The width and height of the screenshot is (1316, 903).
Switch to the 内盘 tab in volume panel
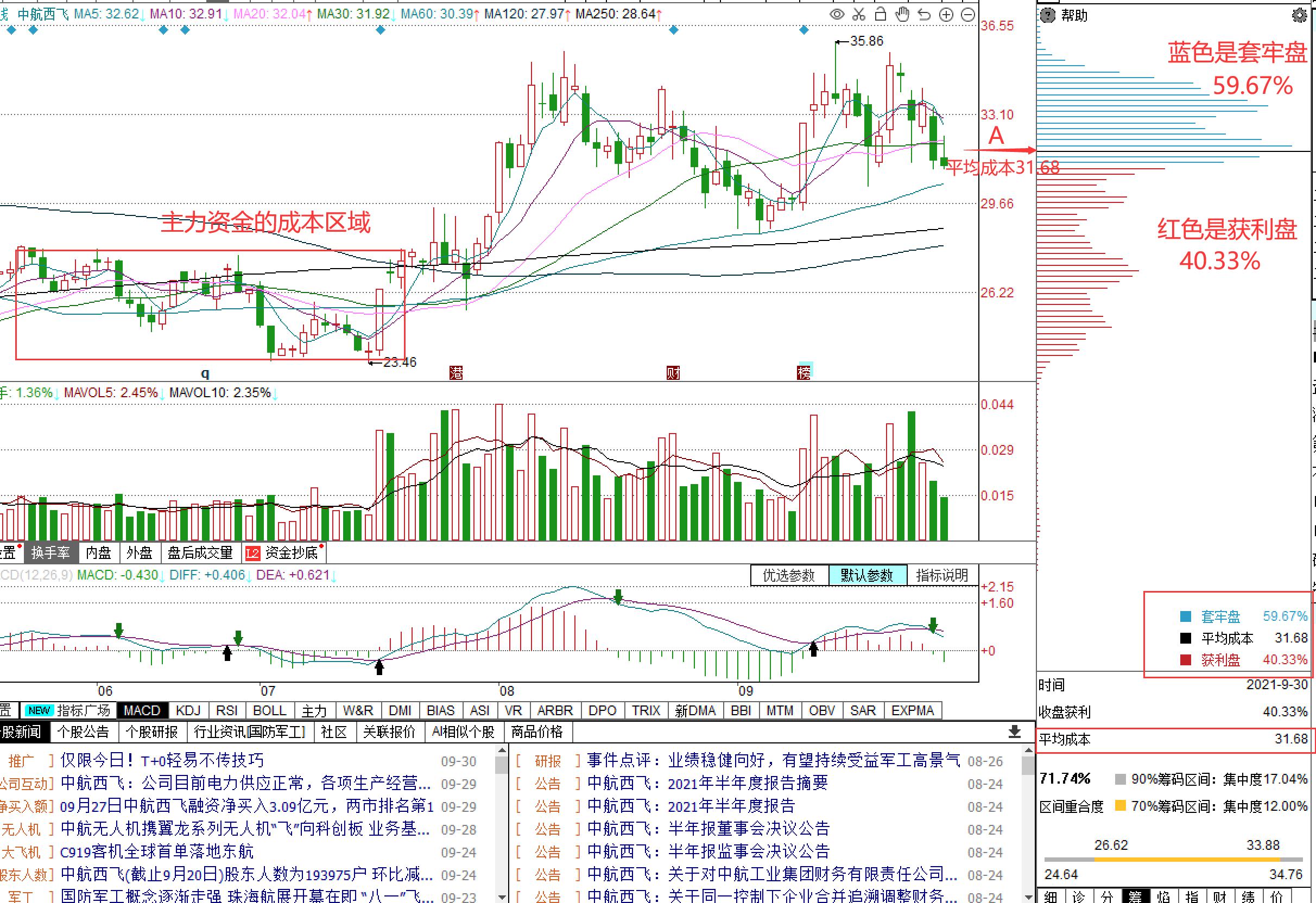tap(98, 552)
